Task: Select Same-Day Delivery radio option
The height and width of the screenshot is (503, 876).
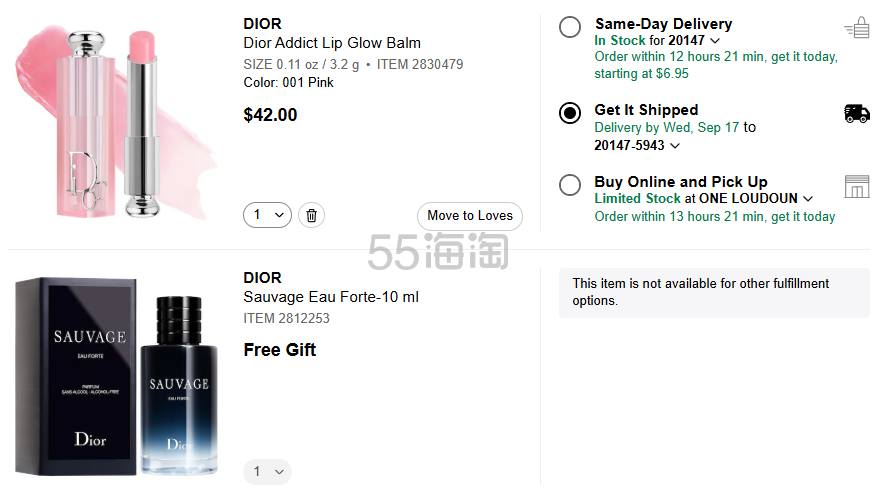Action: pos(570,27)
